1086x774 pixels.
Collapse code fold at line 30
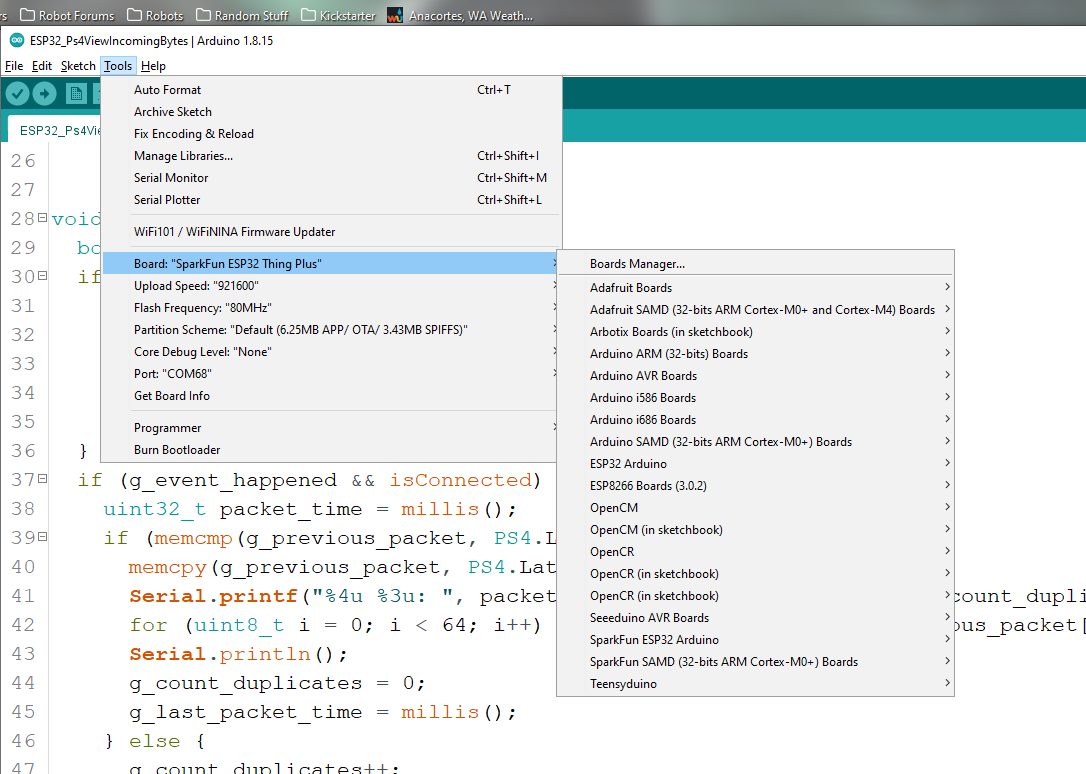point(42,276)
